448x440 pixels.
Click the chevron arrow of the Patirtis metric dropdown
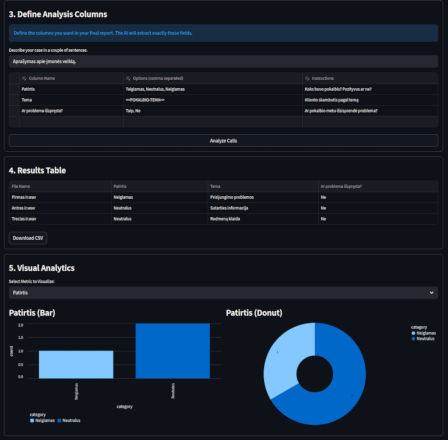point(431,293)
